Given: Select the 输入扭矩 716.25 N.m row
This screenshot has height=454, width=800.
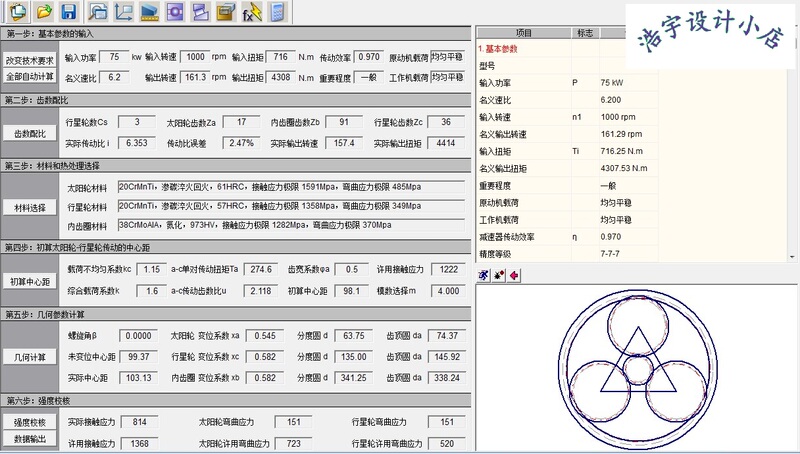Looking at the screenshot, I should (567, 152).
